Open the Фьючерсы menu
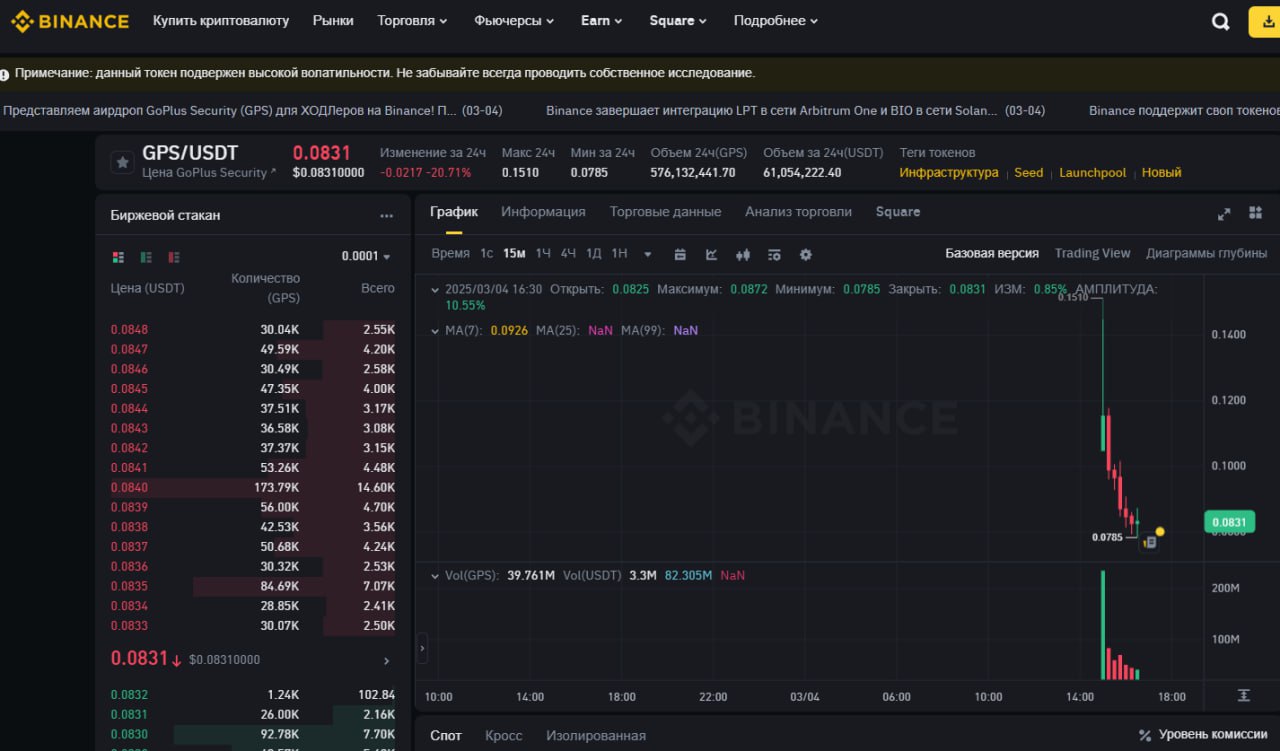1280x751 pixels. coord(514,20)
